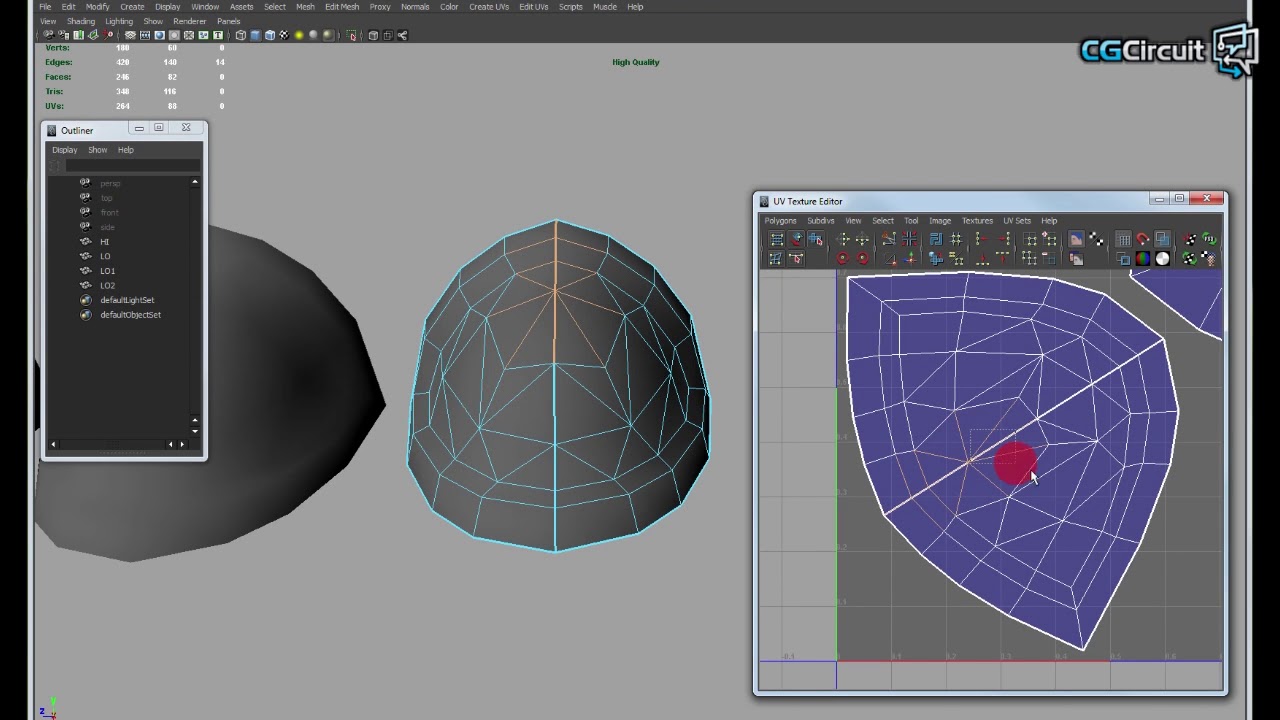Click the Flip UVs horizontally icon
Screen dimensions: 1280x720
pyautogui.click(x=843, y=239)
